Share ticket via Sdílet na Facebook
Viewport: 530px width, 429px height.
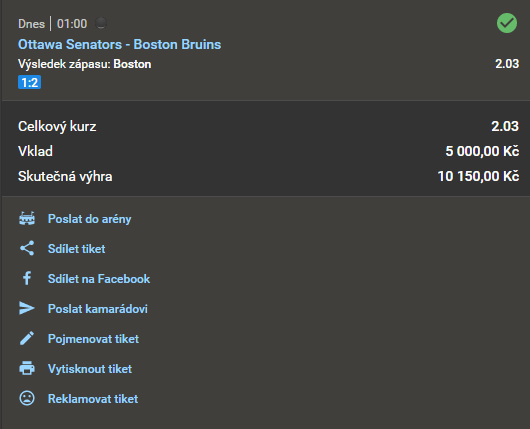99,279
